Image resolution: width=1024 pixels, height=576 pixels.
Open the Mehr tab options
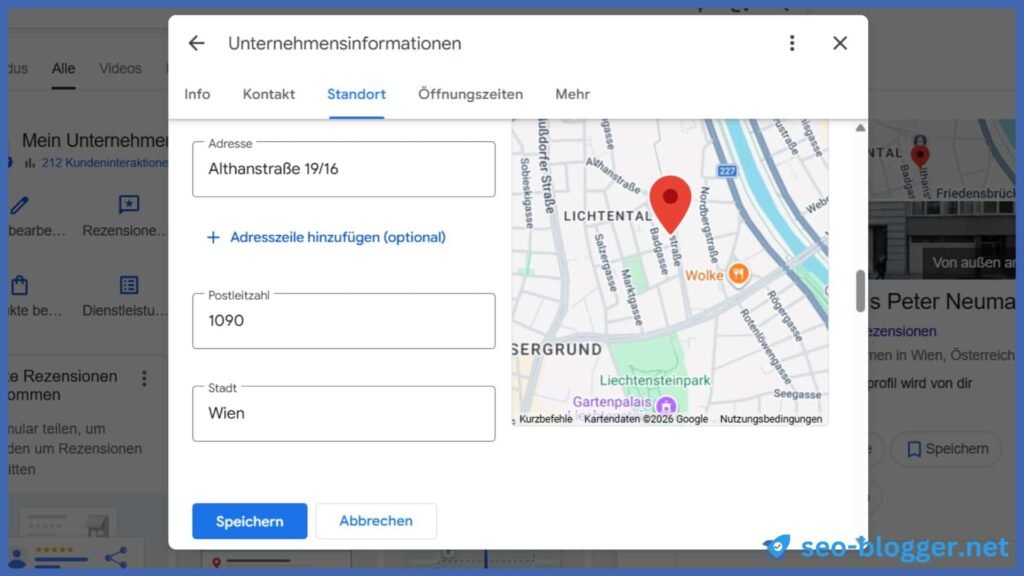tap(572, 94)
